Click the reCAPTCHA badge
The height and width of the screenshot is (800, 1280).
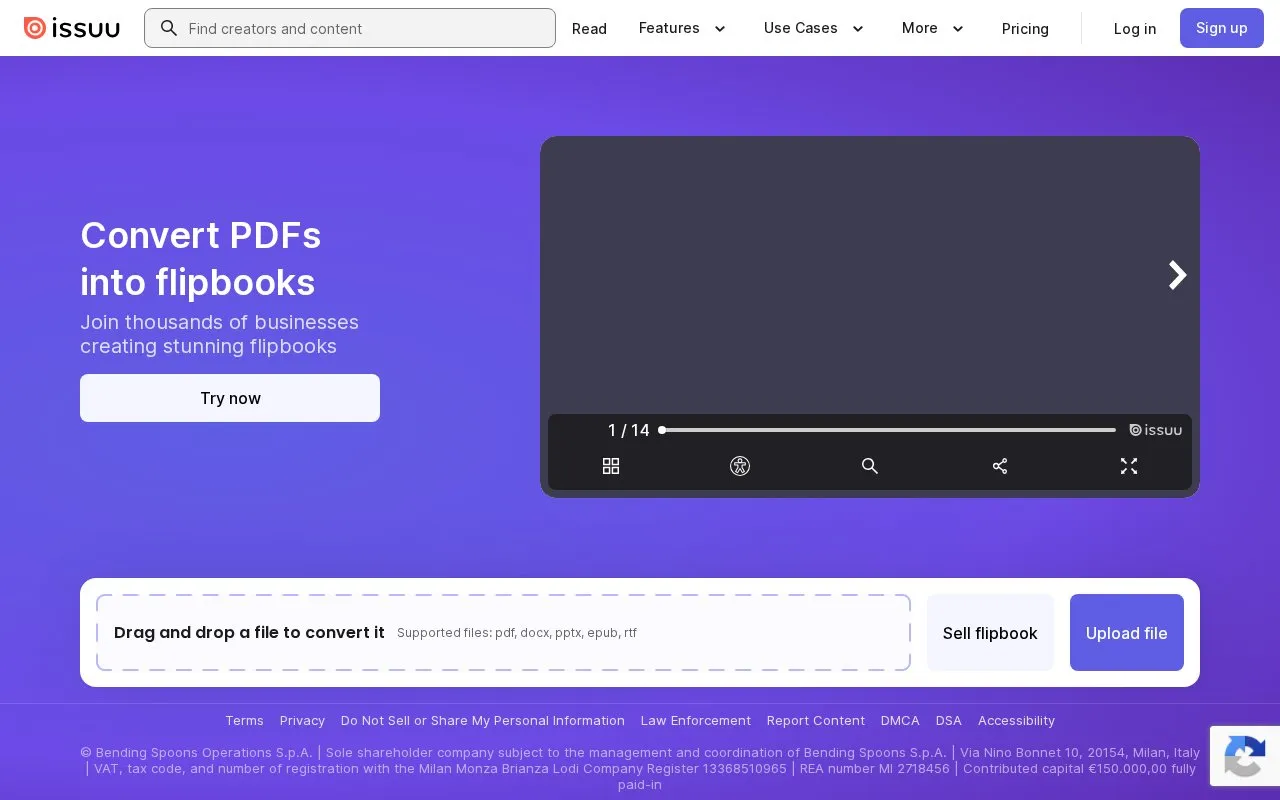click(1245, 756)
